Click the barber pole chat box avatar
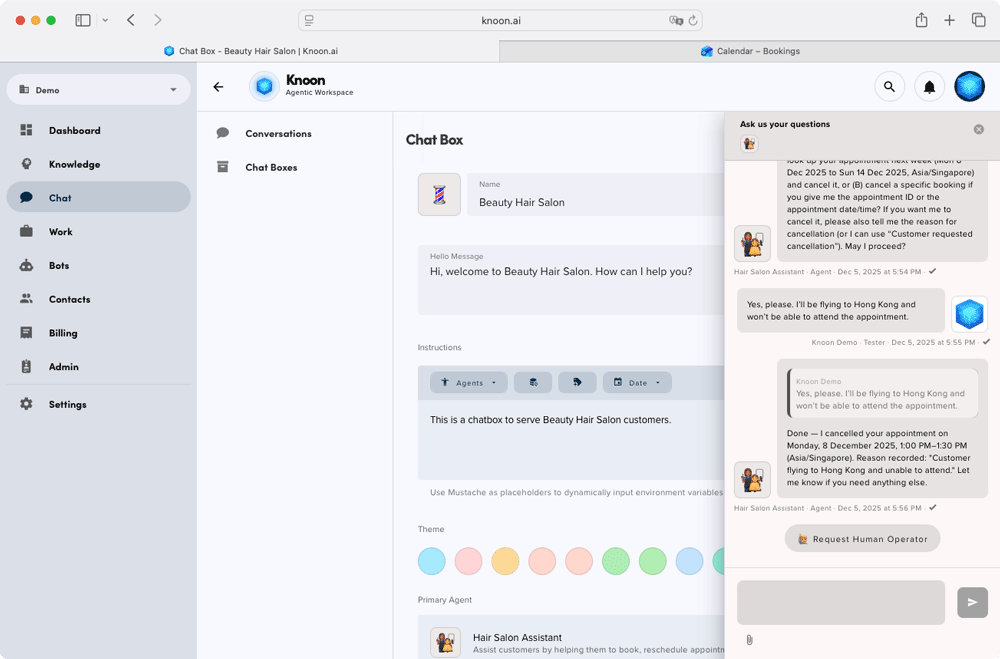 coord(439,195)
